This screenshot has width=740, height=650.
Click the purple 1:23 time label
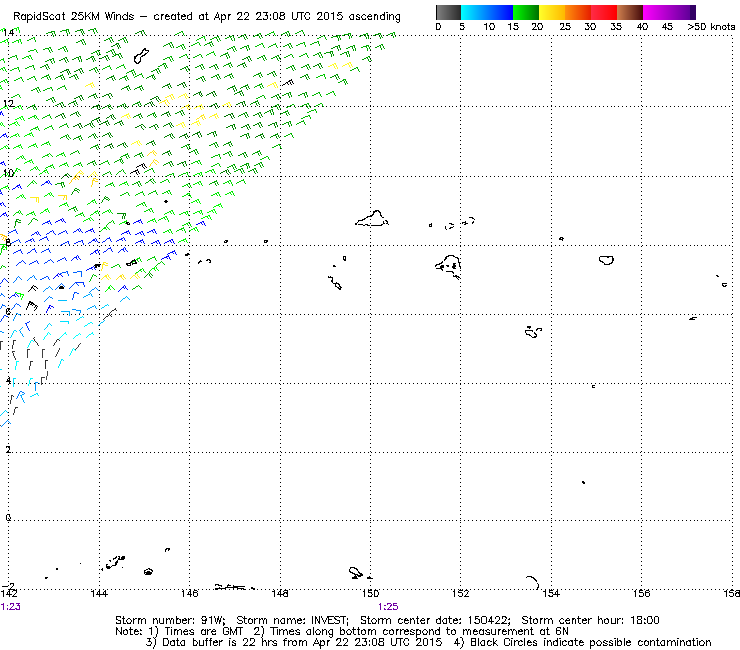10,607
